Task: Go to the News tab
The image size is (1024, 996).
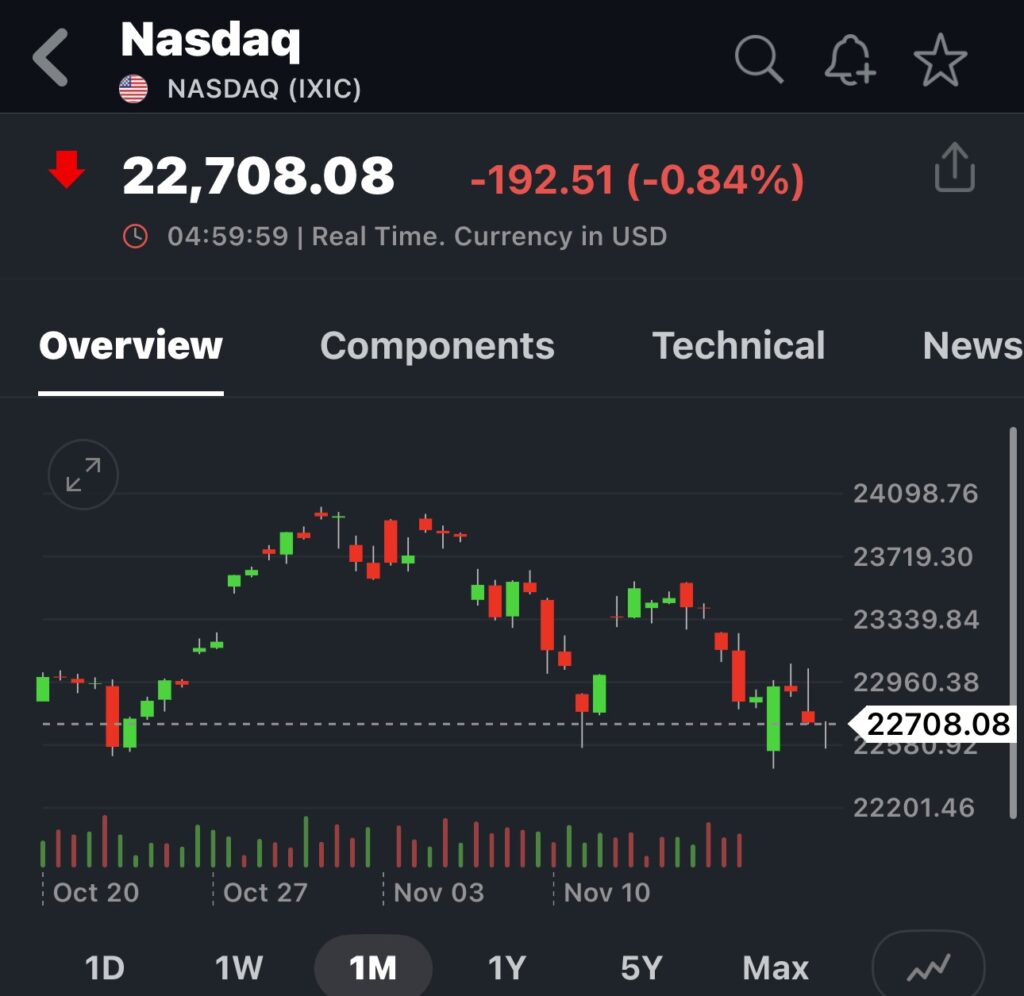Action: click(972, 346)
